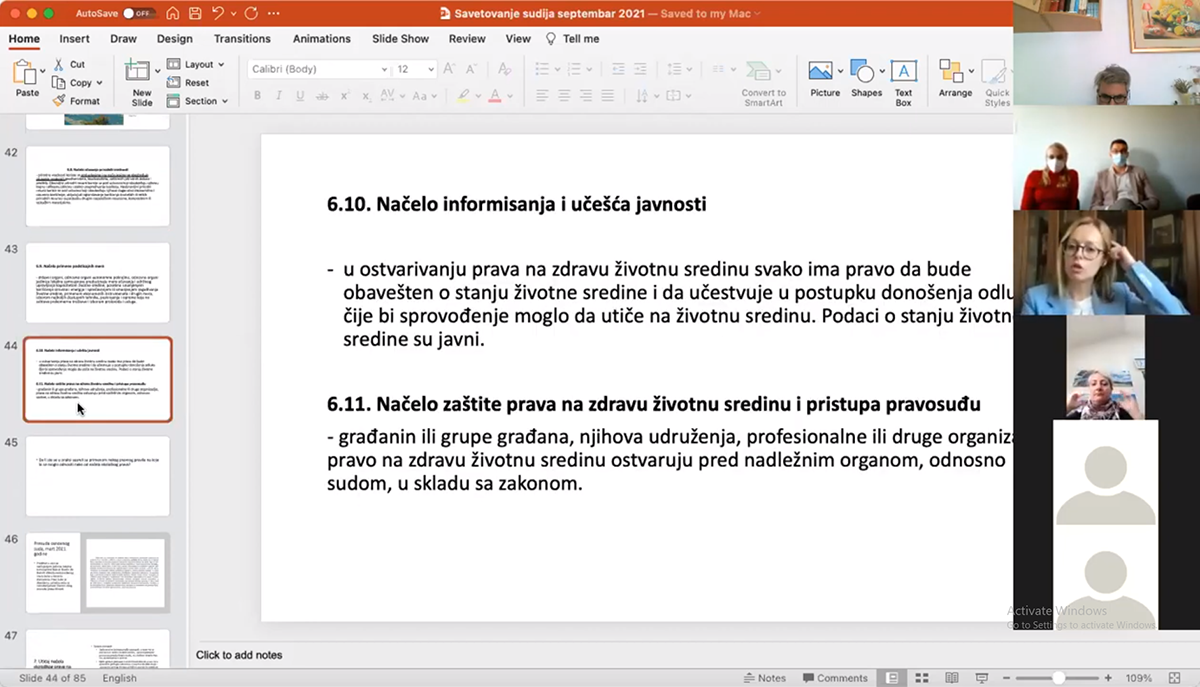Open the Design tab
The height and width of the screenshot is (687, 1200).
[x=174, y=39]
